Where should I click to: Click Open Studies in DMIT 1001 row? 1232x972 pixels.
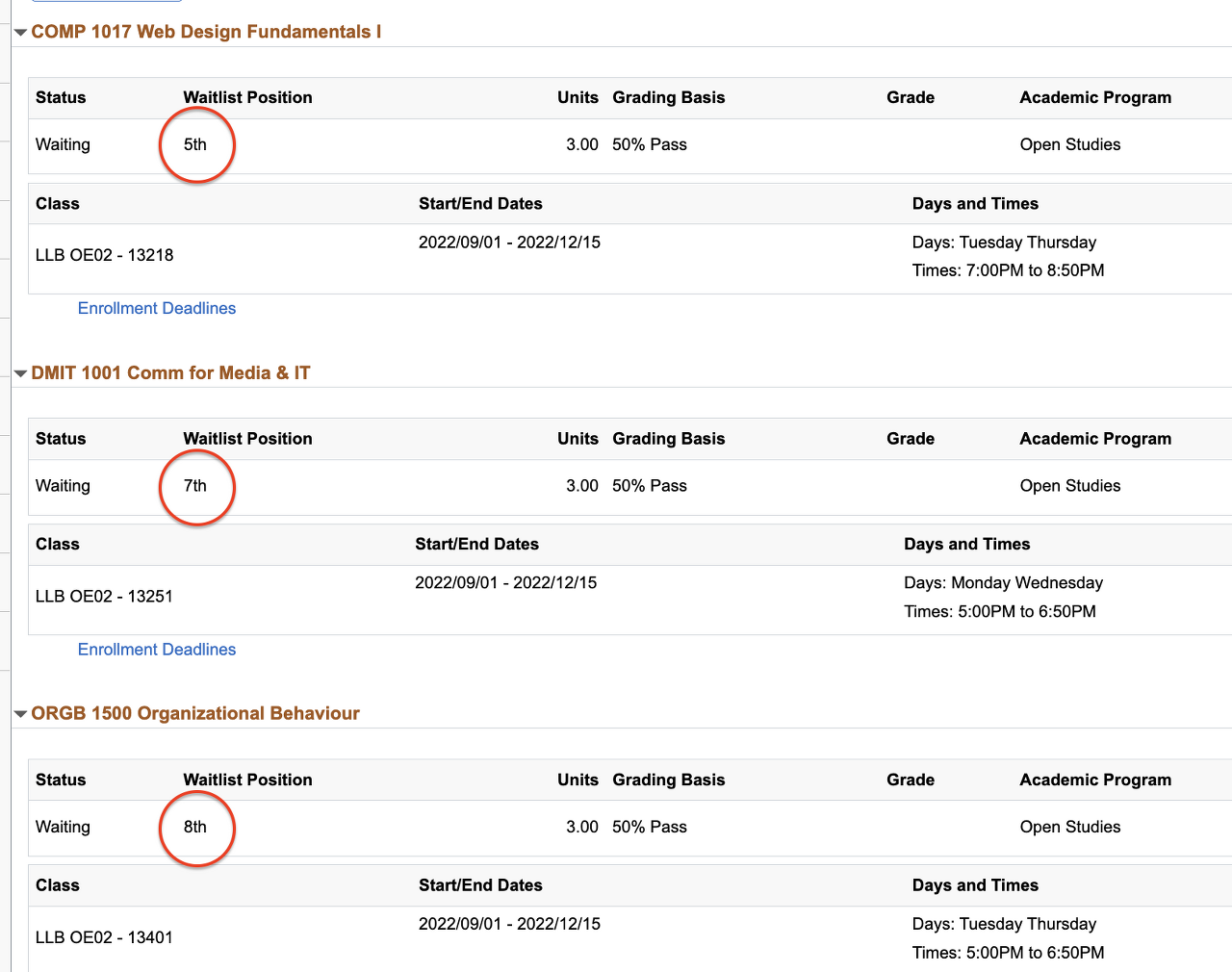1070,486
